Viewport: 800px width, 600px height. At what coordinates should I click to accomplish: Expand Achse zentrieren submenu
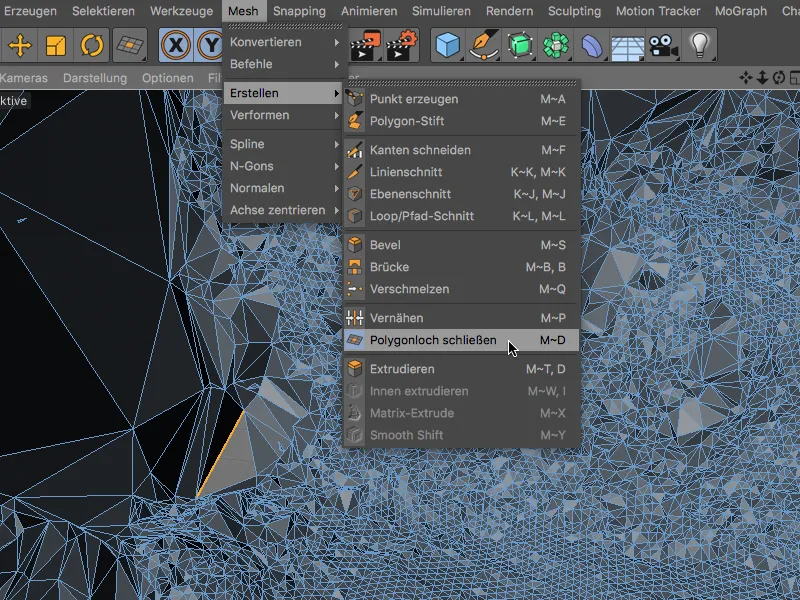[283, 210]
